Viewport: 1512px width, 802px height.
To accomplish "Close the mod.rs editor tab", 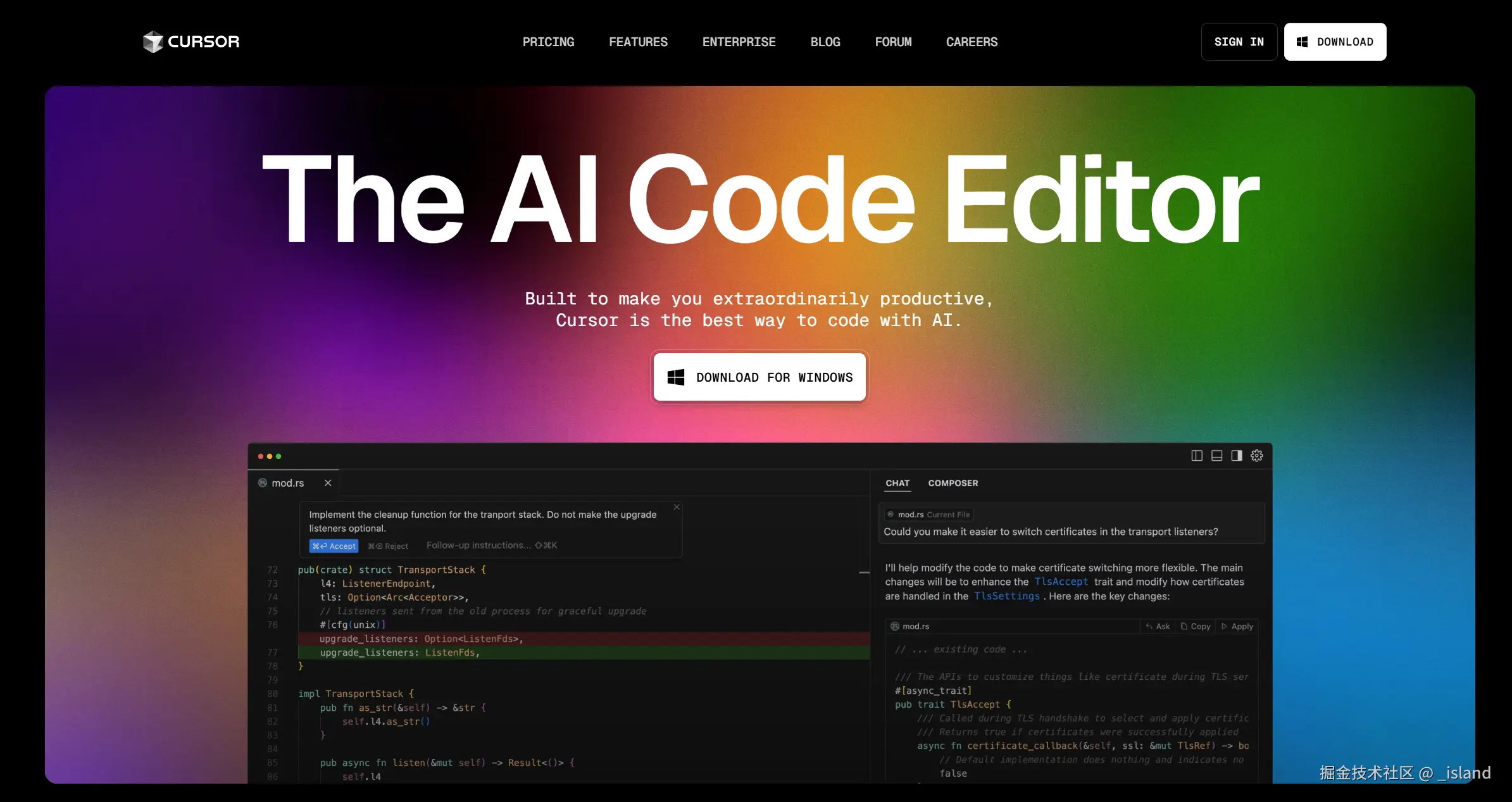I will (328, 483).
